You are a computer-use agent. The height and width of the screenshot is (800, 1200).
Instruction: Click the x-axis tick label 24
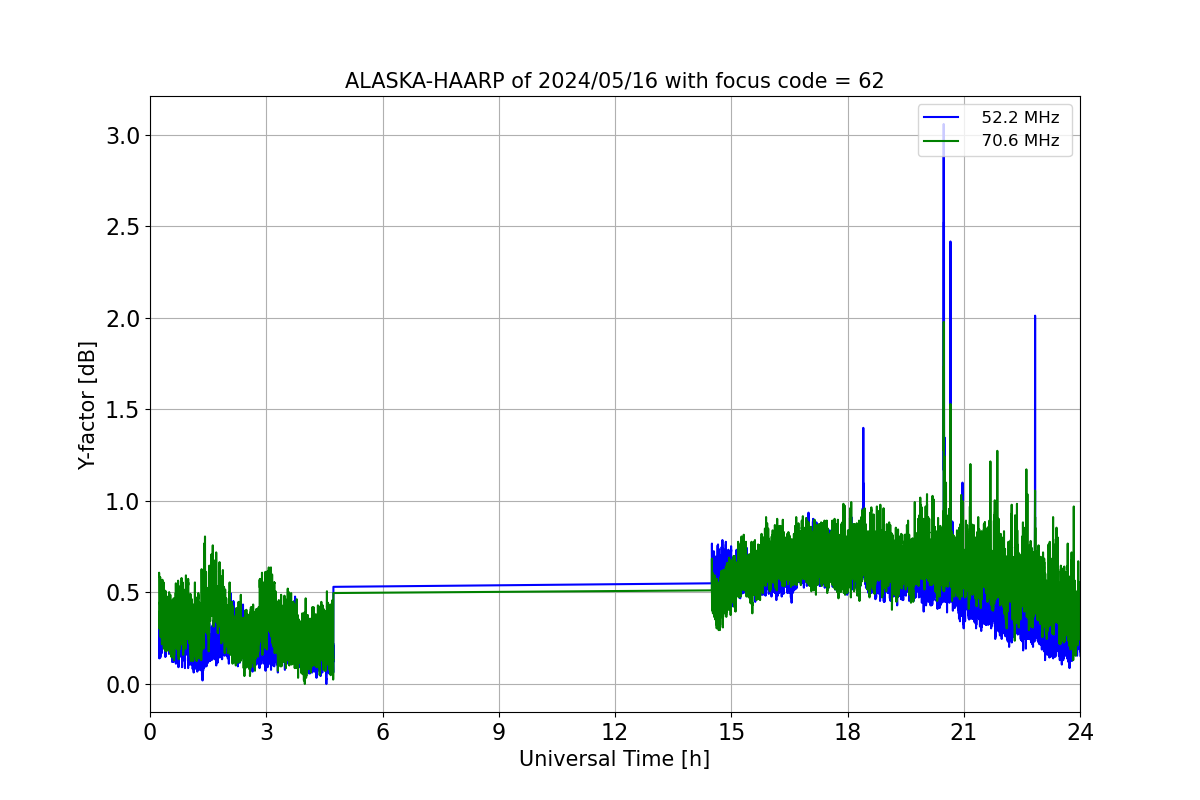(x=1080, y=732)
